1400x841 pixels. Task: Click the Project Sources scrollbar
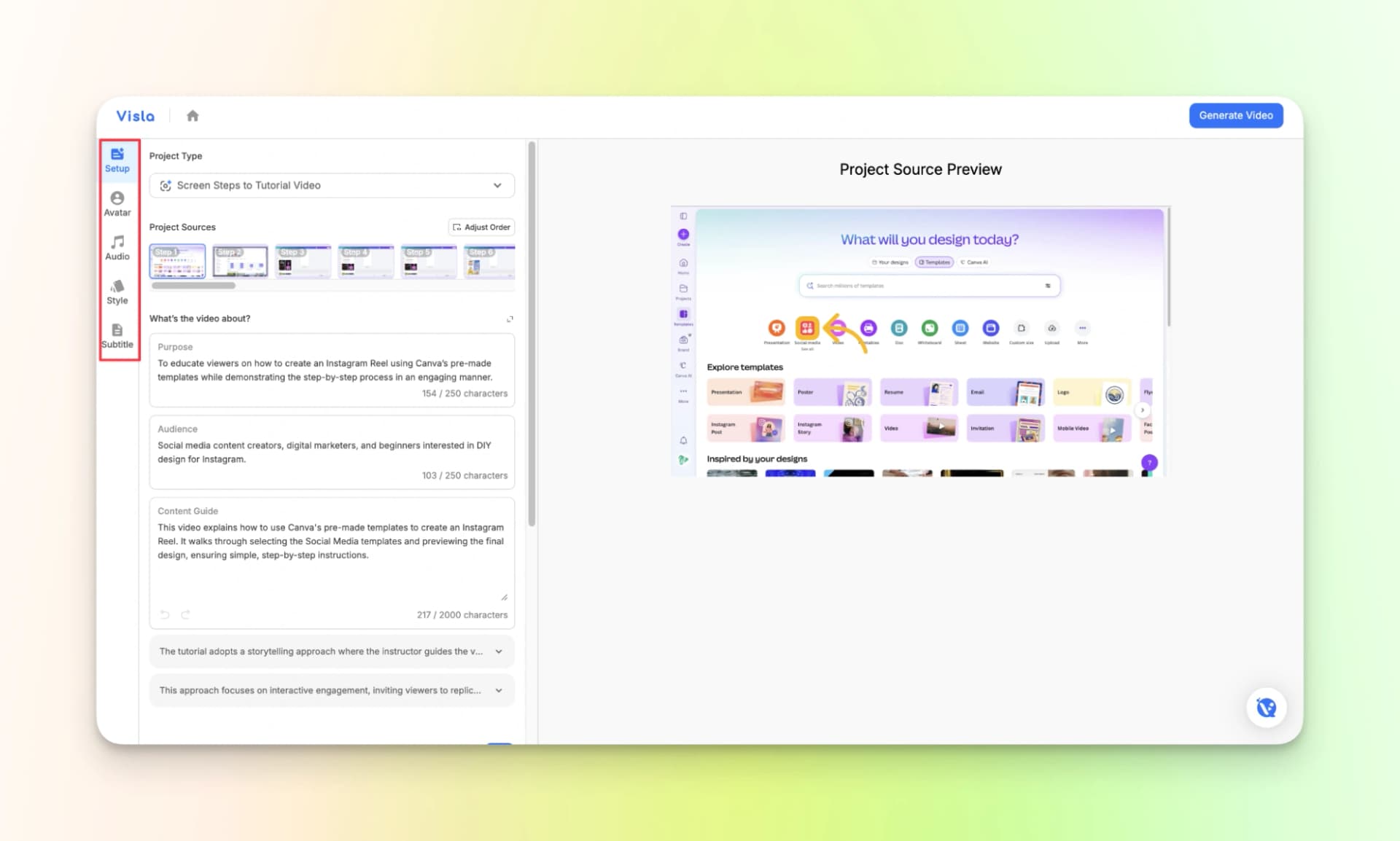pyautogui.click(x=193, y=286)
